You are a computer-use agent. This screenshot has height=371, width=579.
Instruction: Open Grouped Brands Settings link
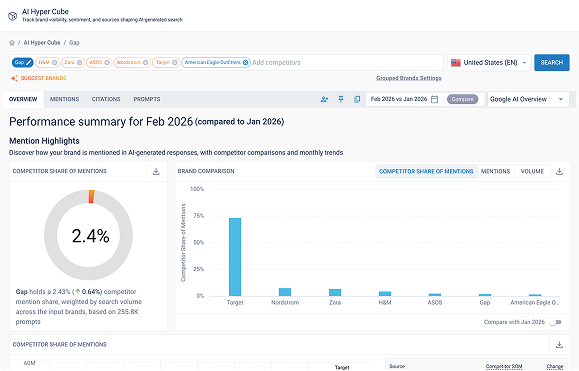pyautogui.click(x=409, y=78)
